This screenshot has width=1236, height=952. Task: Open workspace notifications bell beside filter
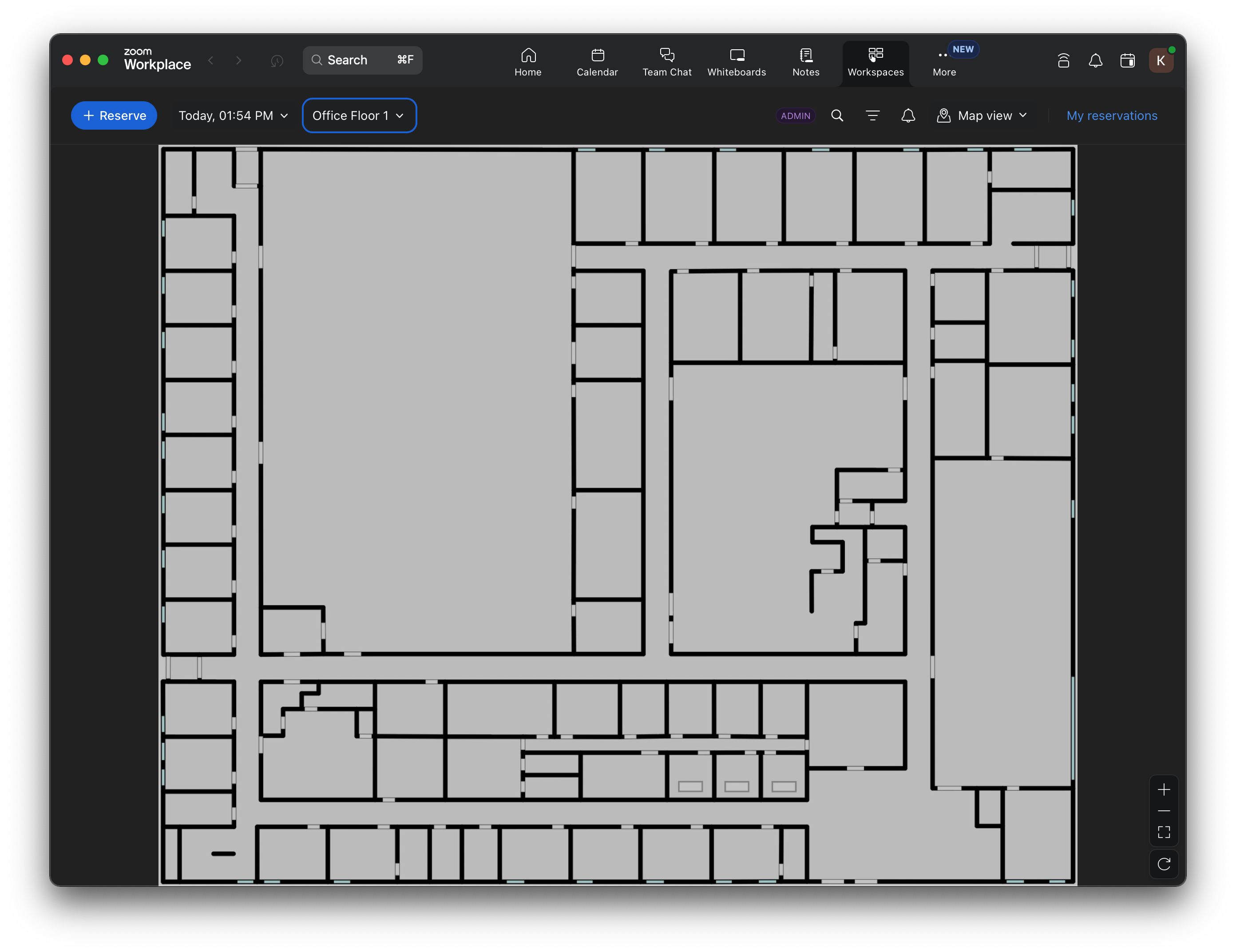(x=908, y=115)
